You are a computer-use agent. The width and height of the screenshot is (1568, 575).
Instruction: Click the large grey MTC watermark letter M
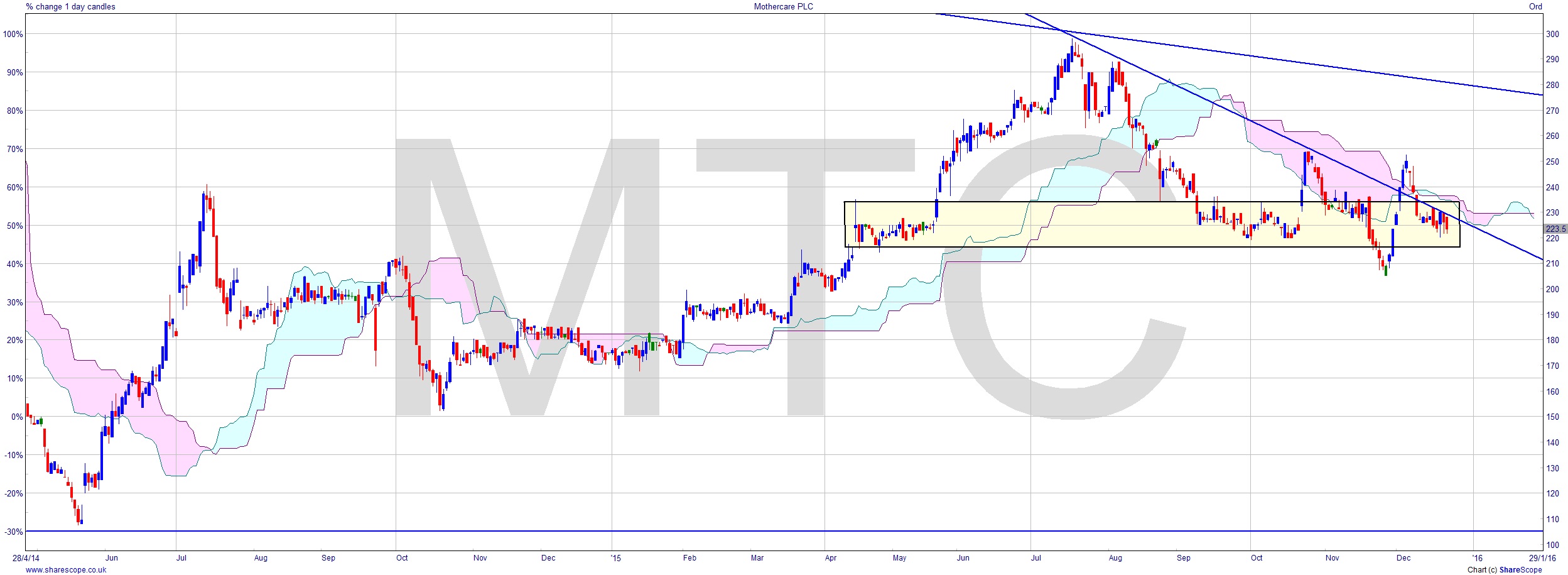click(x=527, y=277)
